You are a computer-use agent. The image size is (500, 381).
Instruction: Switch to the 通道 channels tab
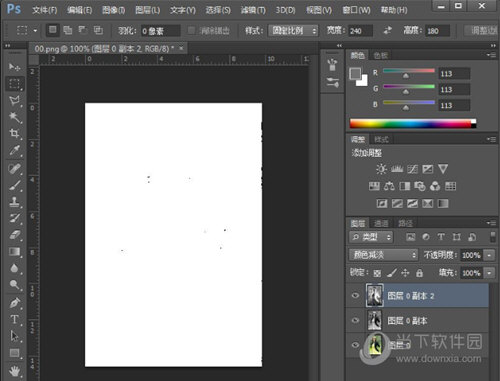[381, 223]
